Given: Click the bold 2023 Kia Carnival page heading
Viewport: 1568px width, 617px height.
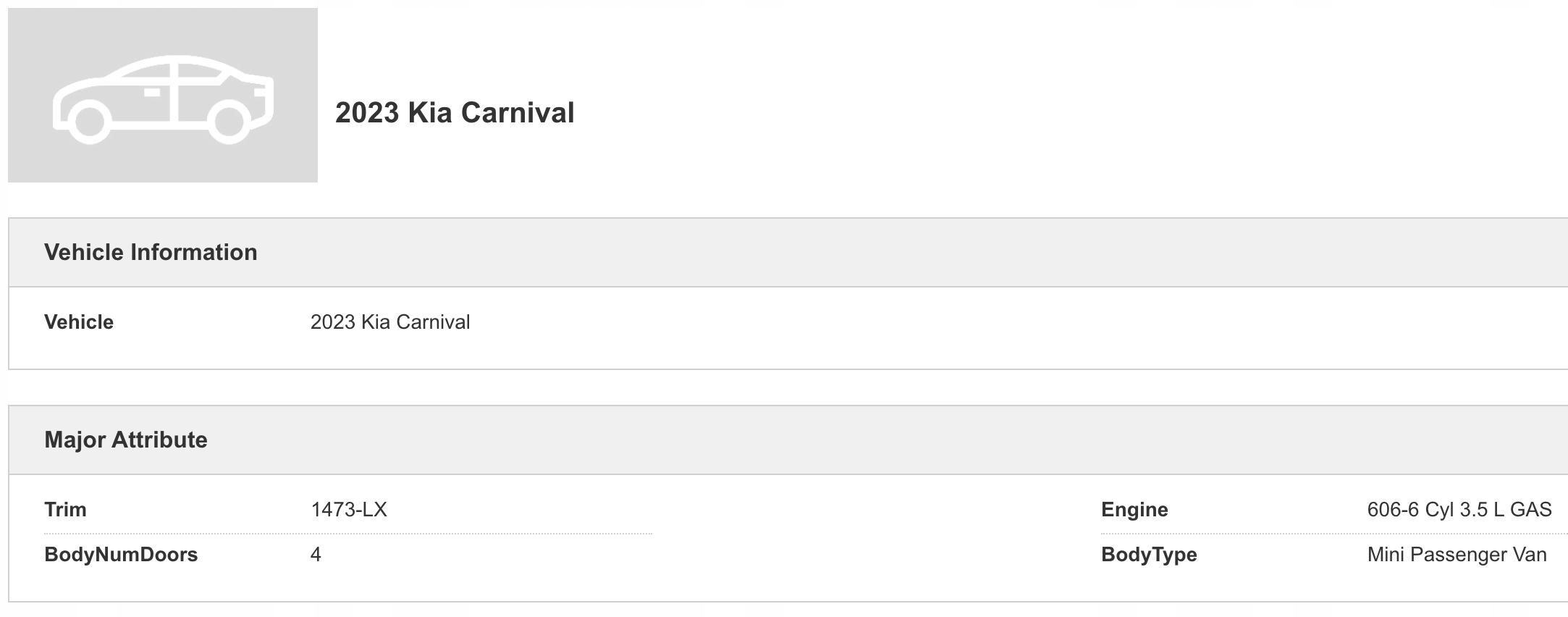Looking at the screenshot, I should tap(455, 113).
